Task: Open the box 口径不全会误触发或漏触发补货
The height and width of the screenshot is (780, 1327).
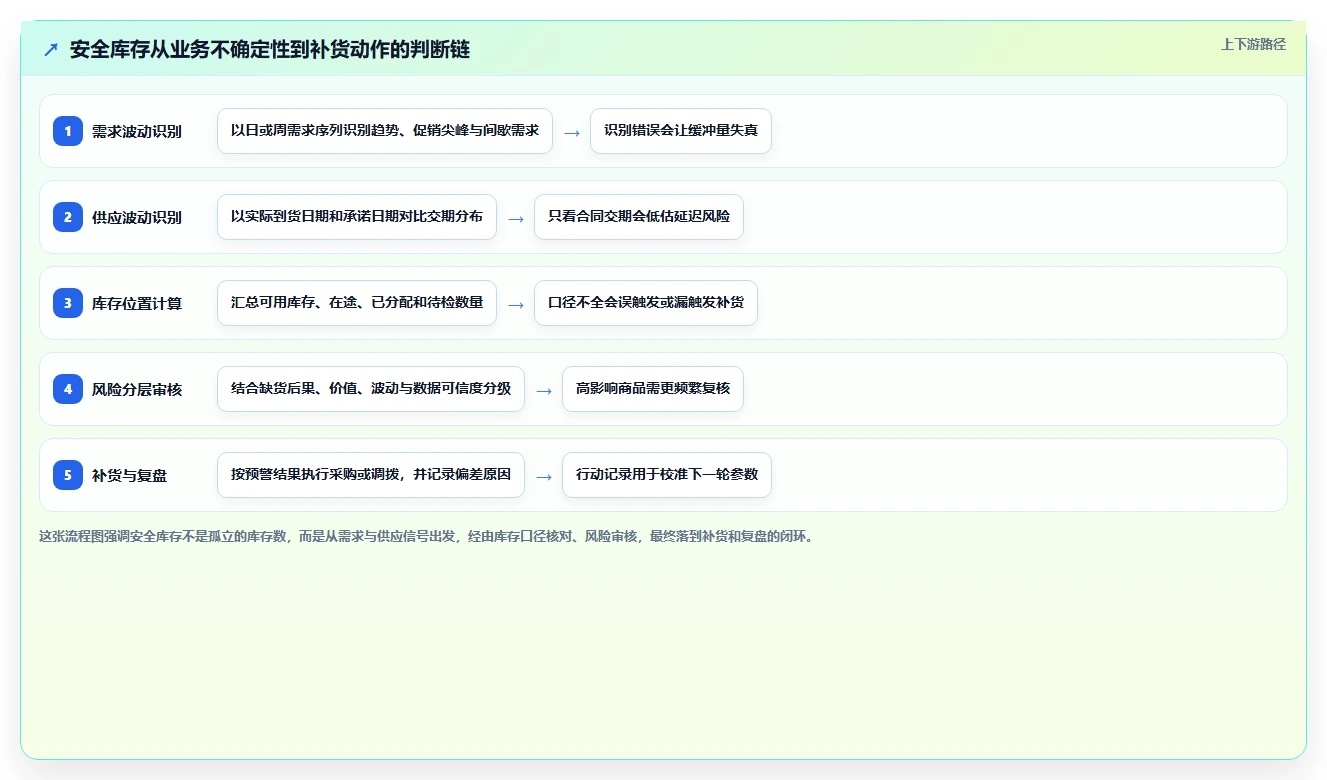Action: click(x=646, y=303)
